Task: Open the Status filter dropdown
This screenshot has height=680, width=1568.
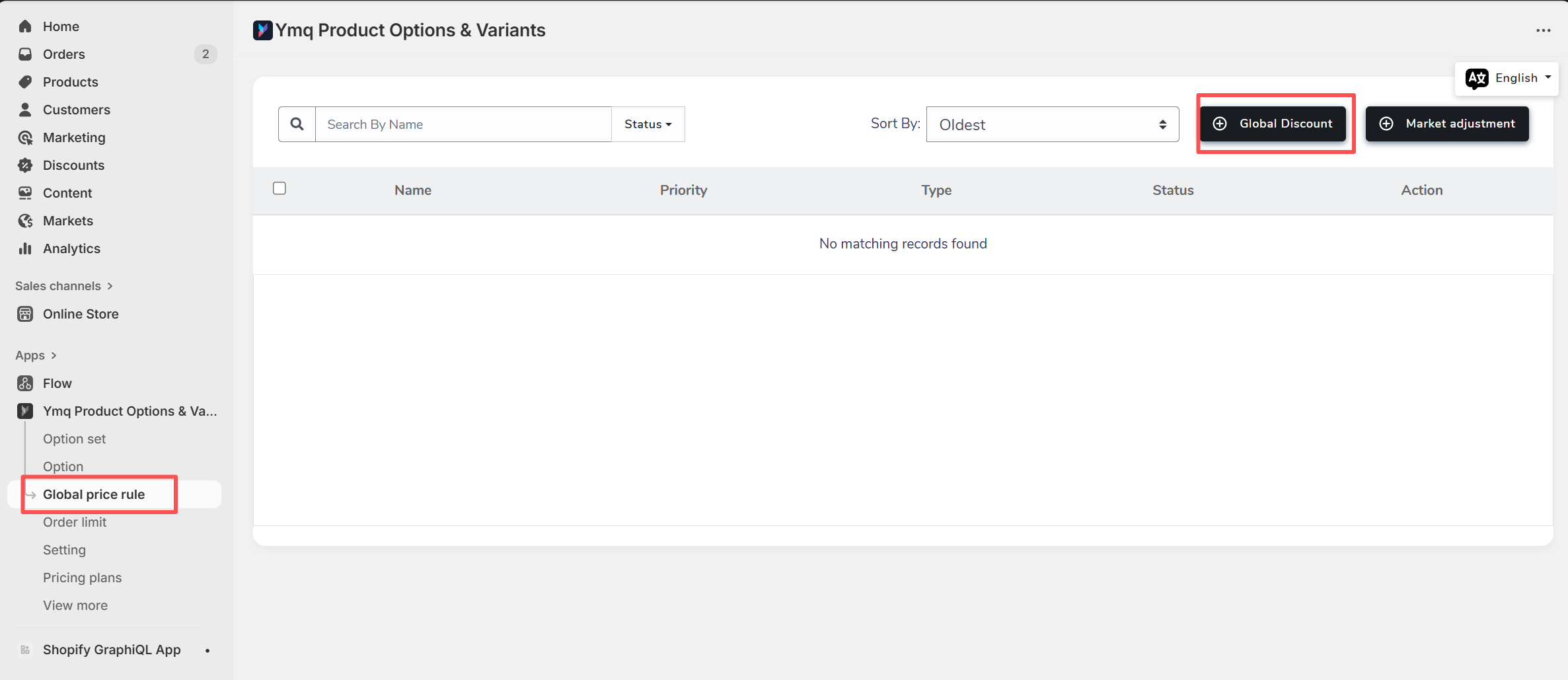Action: point(648,124)
